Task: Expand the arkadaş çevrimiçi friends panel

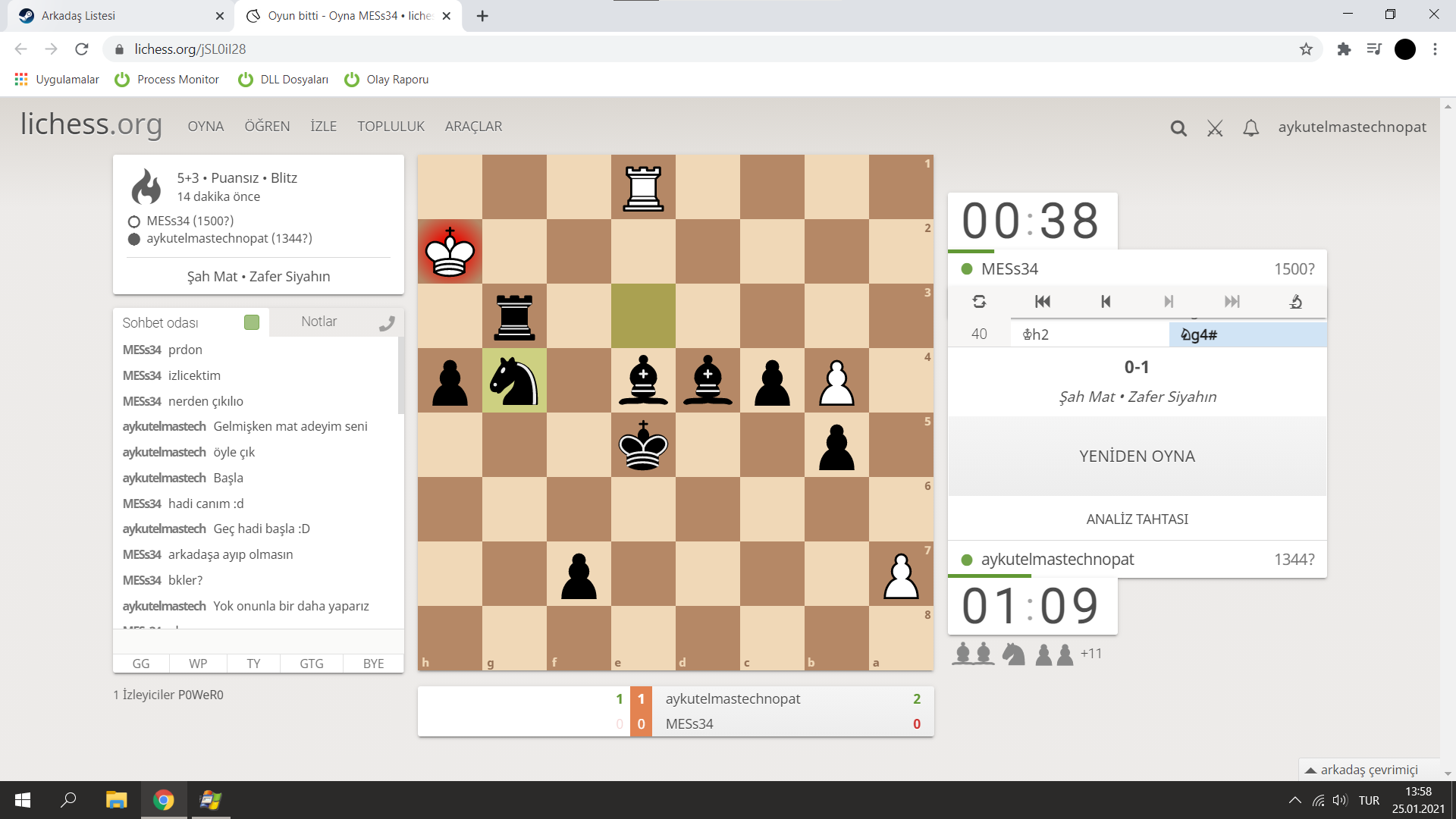Action: click(1369, 770)
